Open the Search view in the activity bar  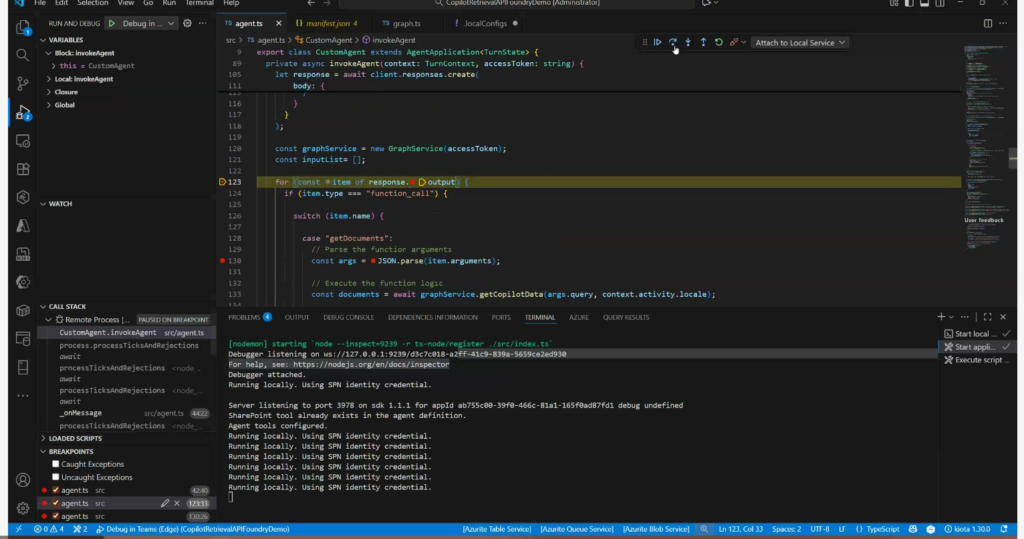point(22,56)
